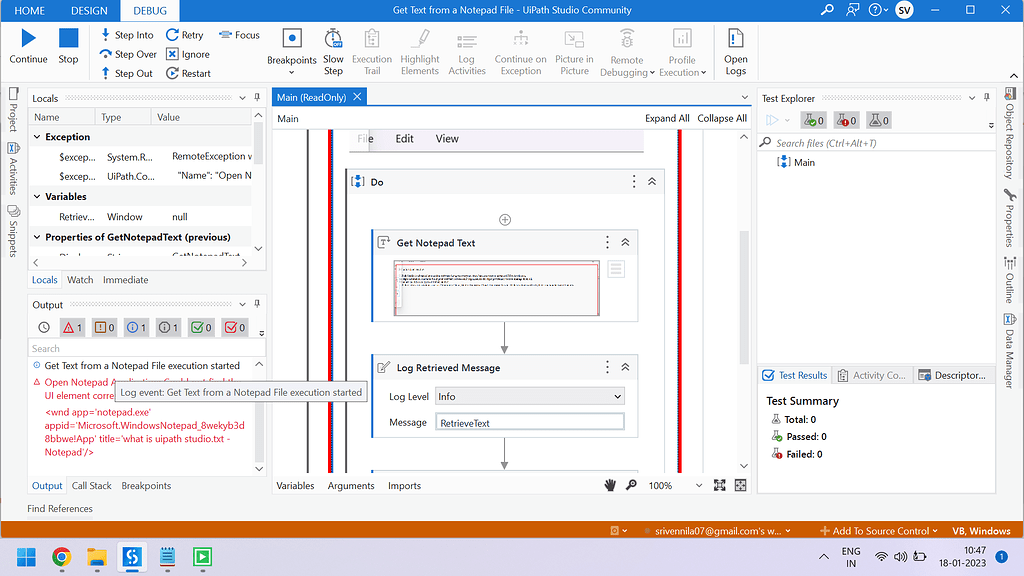Click the pan hand icon below the designer
1024x576 pixels.
coord(610,484)
